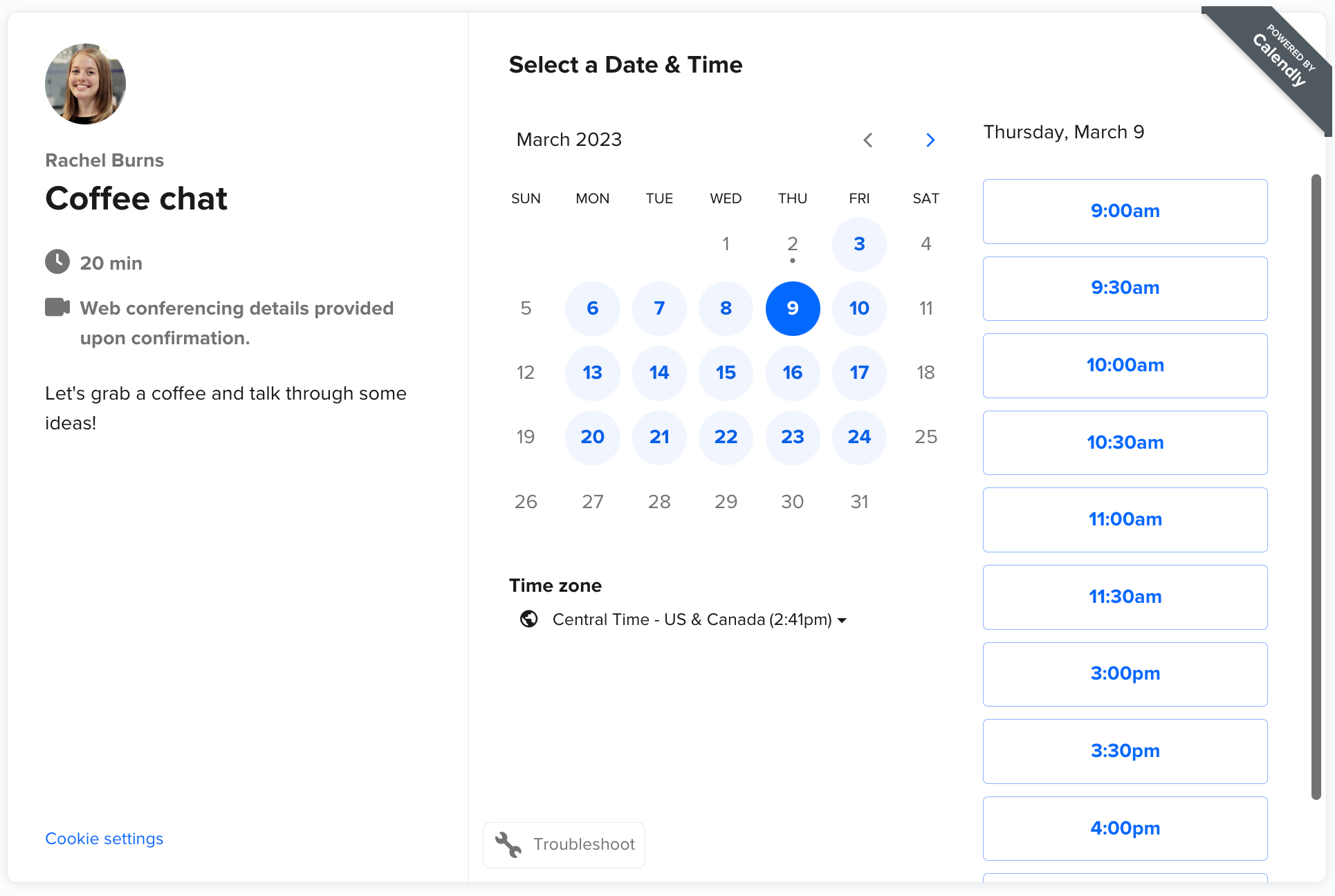
Task: Click the globe icon beside time zone
Action: 529,619
